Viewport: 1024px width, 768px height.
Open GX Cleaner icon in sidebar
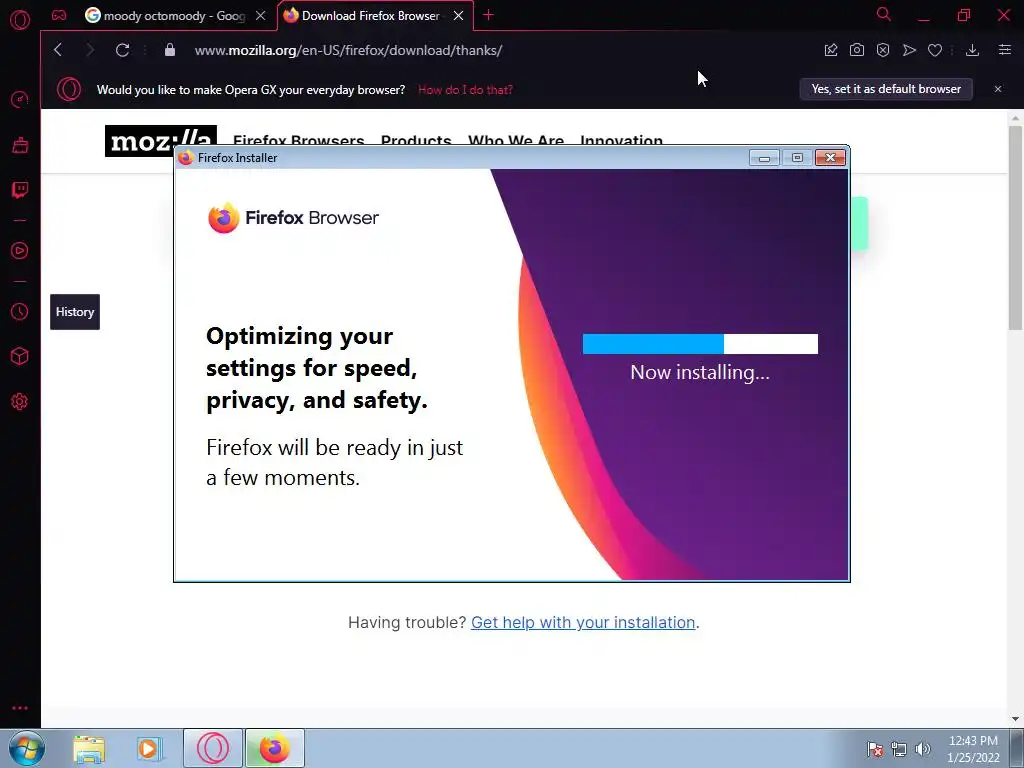point(20,145)
